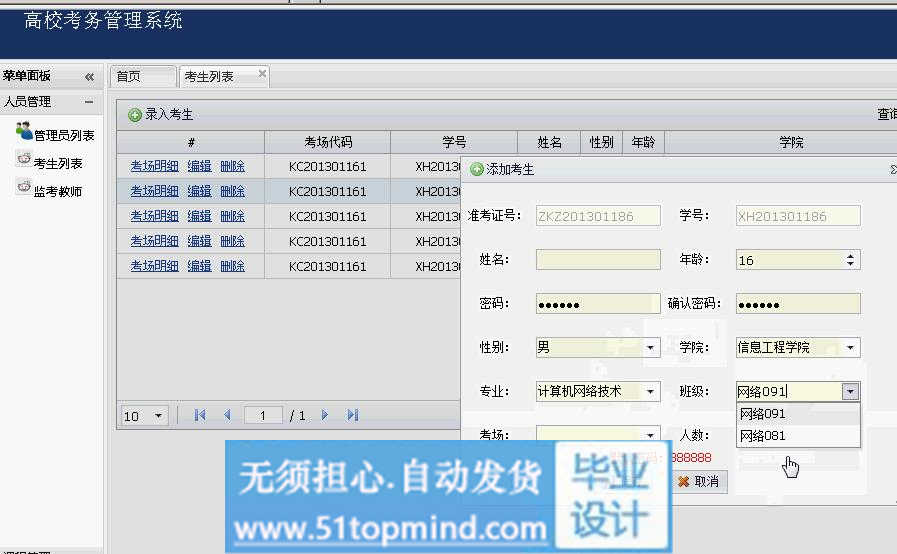Click the 录入考生 add student icon

[135, 115]
